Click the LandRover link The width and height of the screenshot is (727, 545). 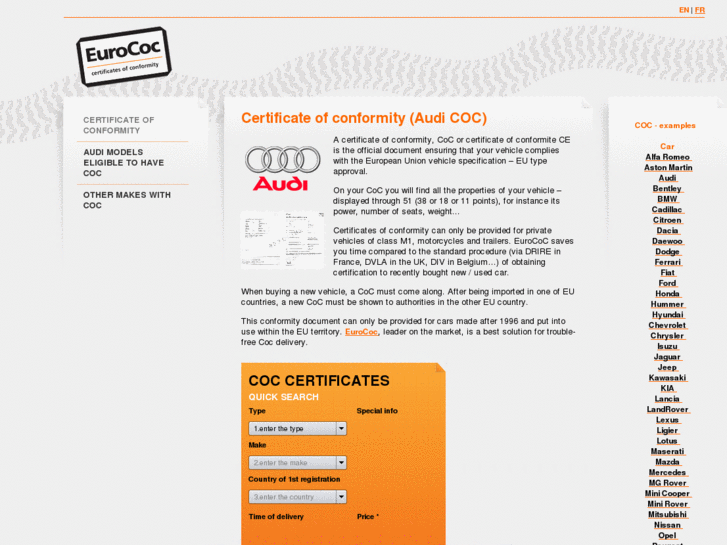[668, 410]
